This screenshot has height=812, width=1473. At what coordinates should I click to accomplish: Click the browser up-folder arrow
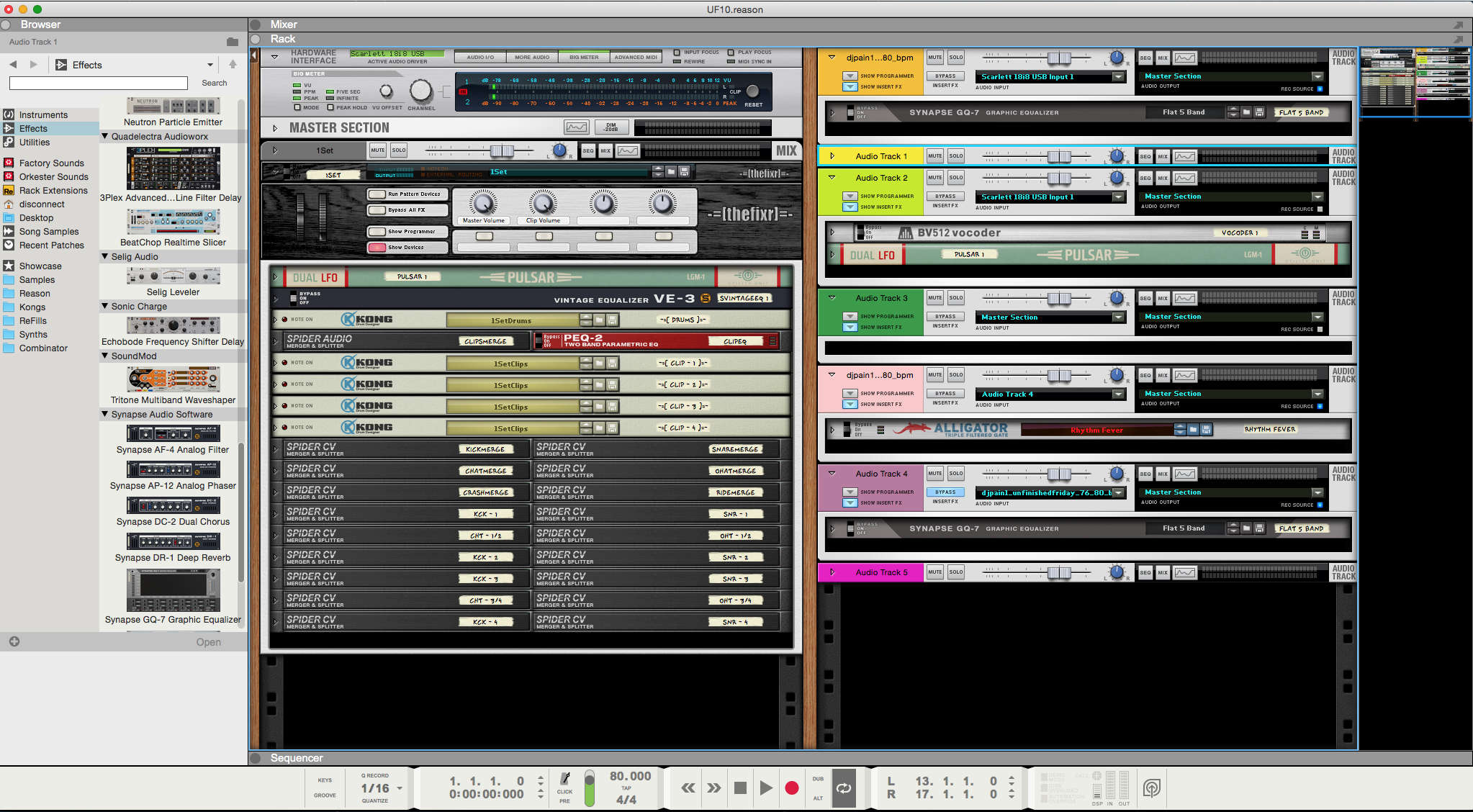233,65
